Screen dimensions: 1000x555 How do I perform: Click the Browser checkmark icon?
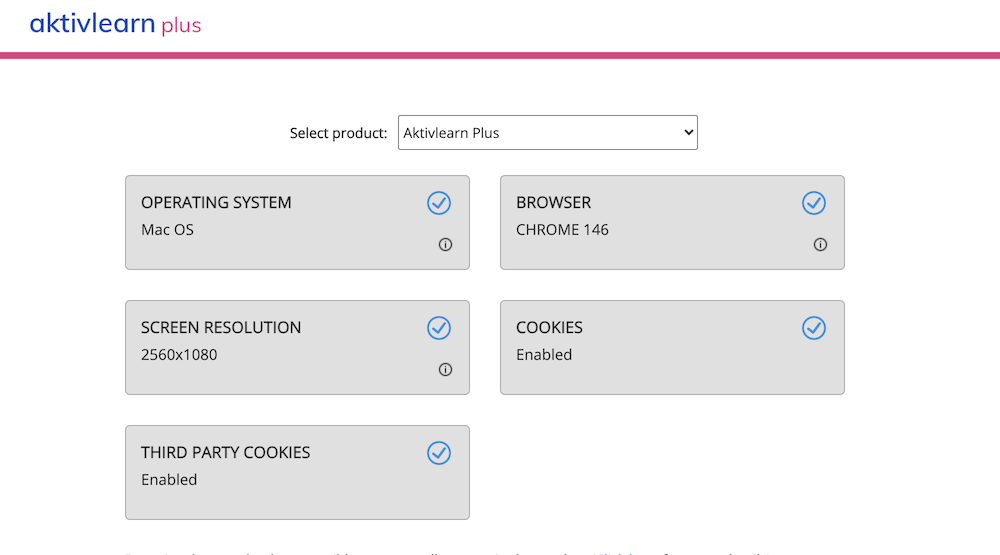[x=814, y=203]
